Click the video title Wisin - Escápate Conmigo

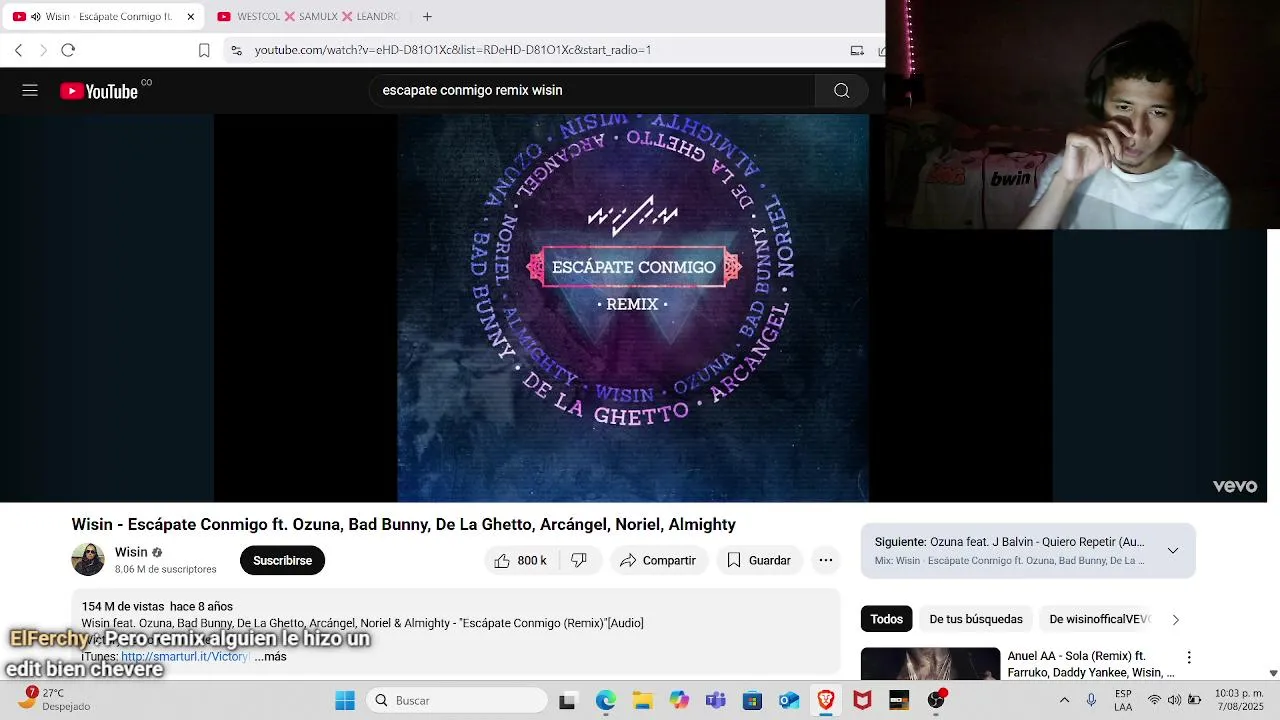(403, 525)
